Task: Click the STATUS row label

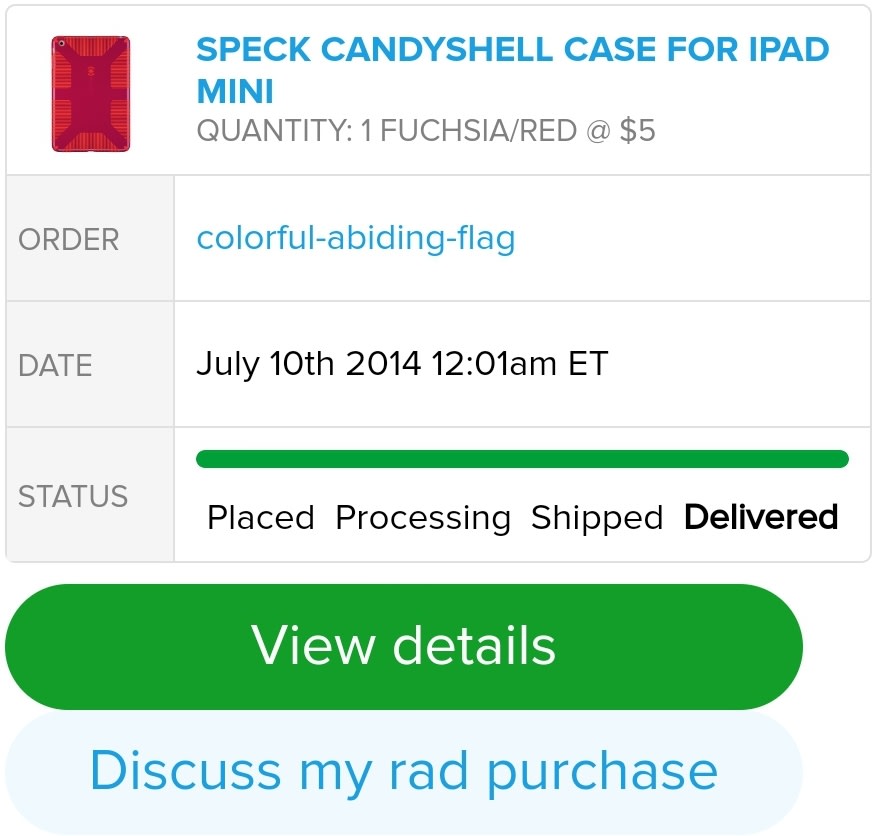Action: (x=73, y=497)
